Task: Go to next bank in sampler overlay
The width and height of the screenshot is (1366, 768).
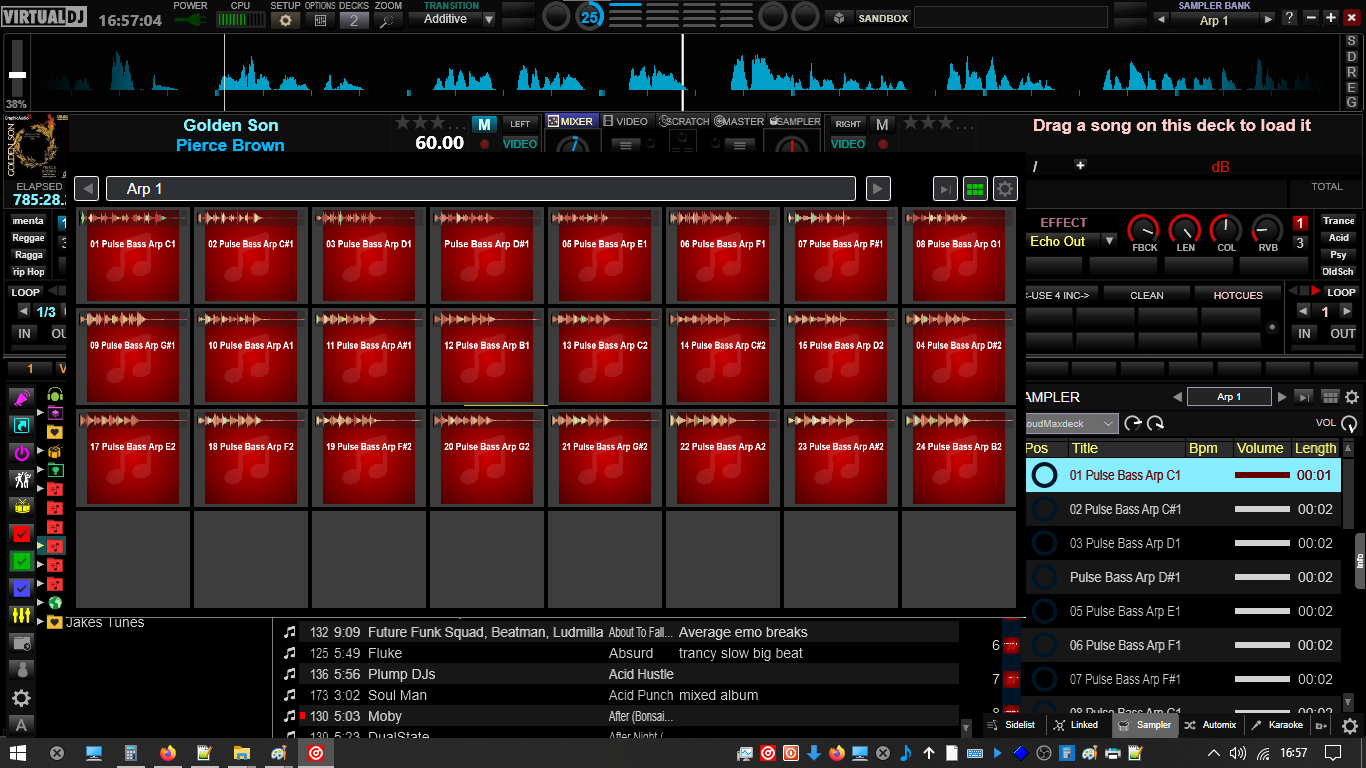Action: (878, 189)
